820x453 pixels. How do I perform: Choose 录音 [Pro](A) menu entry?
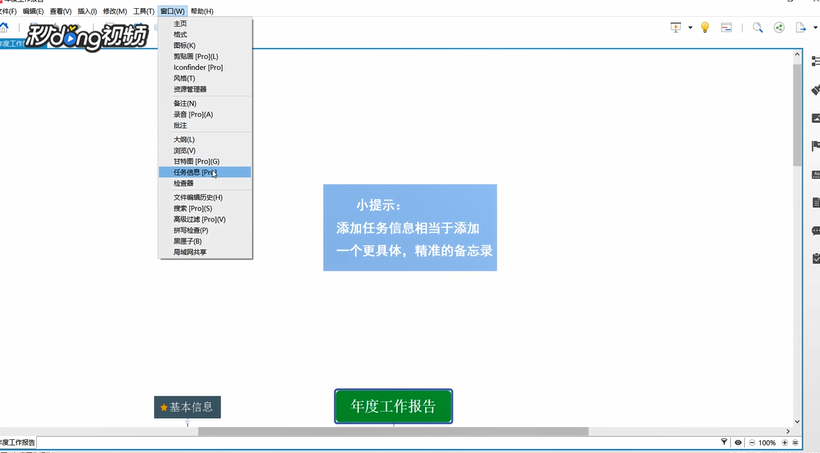click(x=205, y=115)
